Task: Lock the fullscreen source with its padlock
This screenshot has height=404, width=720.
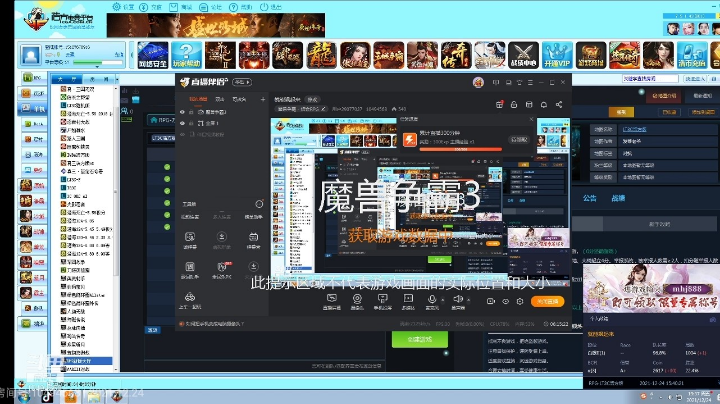Action: (191, 123)
